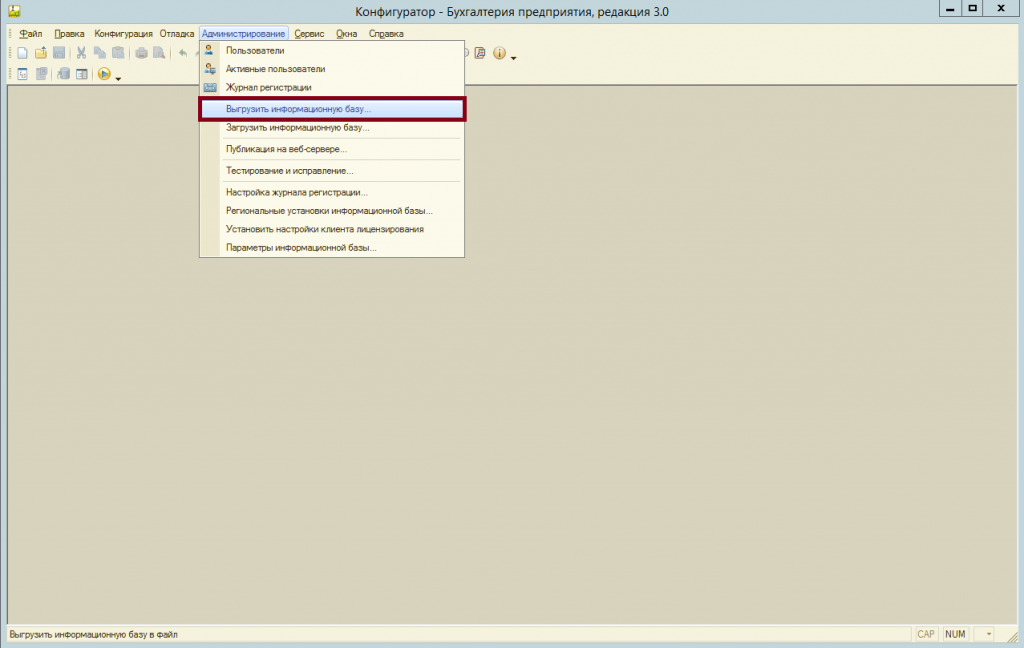The width and height of the screenshot is (1024, 648).
Task: Select Тестирование и исправление...
Action: point(332,170)
